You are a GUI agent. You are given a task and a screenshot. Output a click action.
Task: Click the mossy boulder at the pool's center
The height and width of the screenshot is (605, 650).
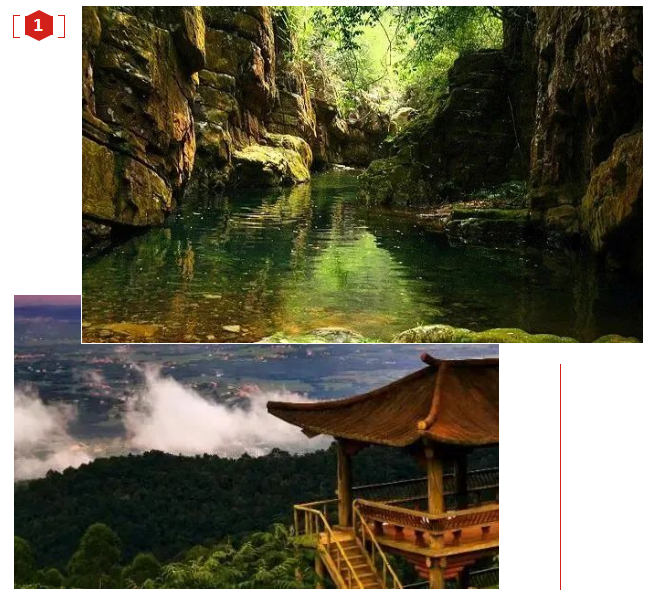(272, 160)
